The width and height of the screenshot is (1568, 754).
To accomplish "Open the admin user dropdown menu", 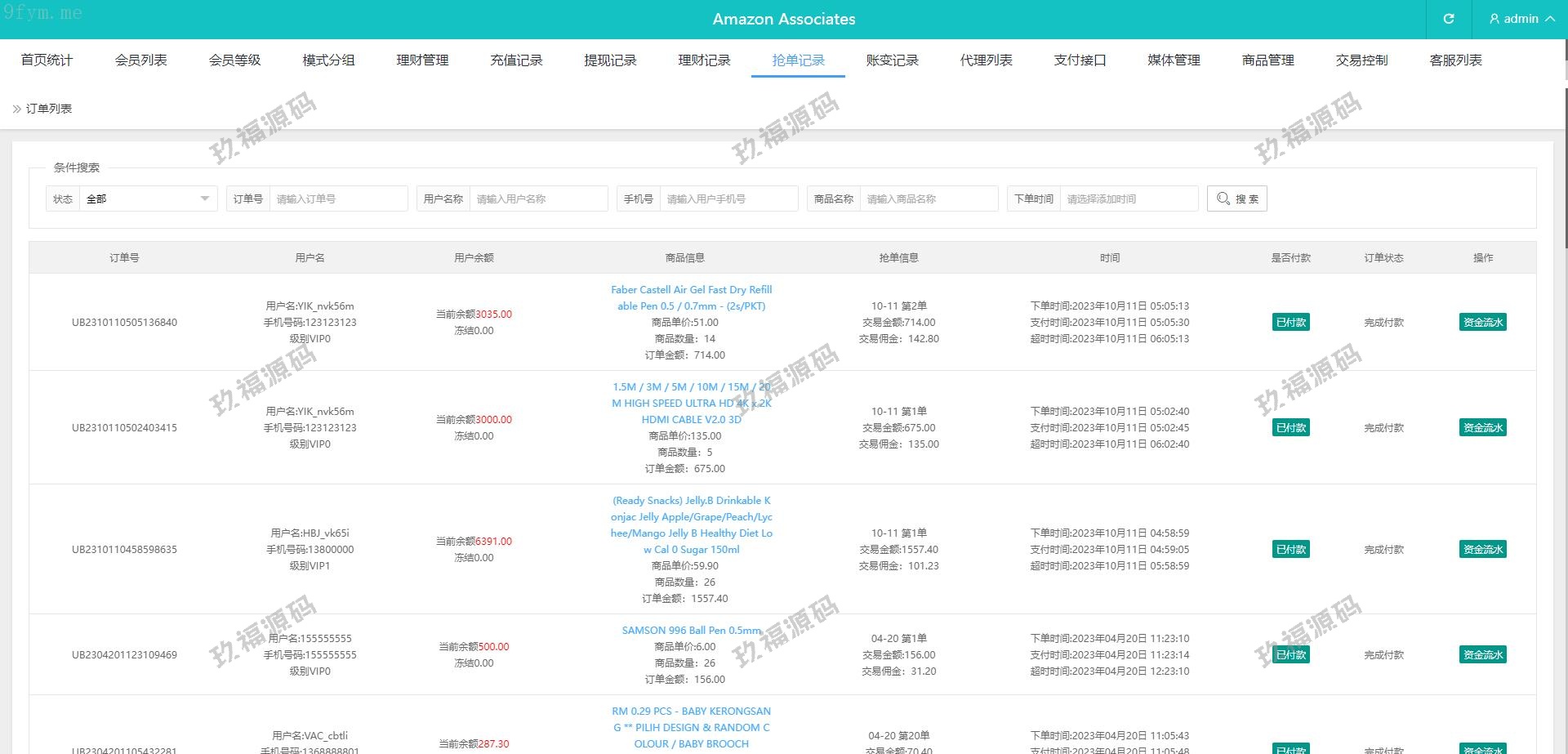I will point(1521,19).
